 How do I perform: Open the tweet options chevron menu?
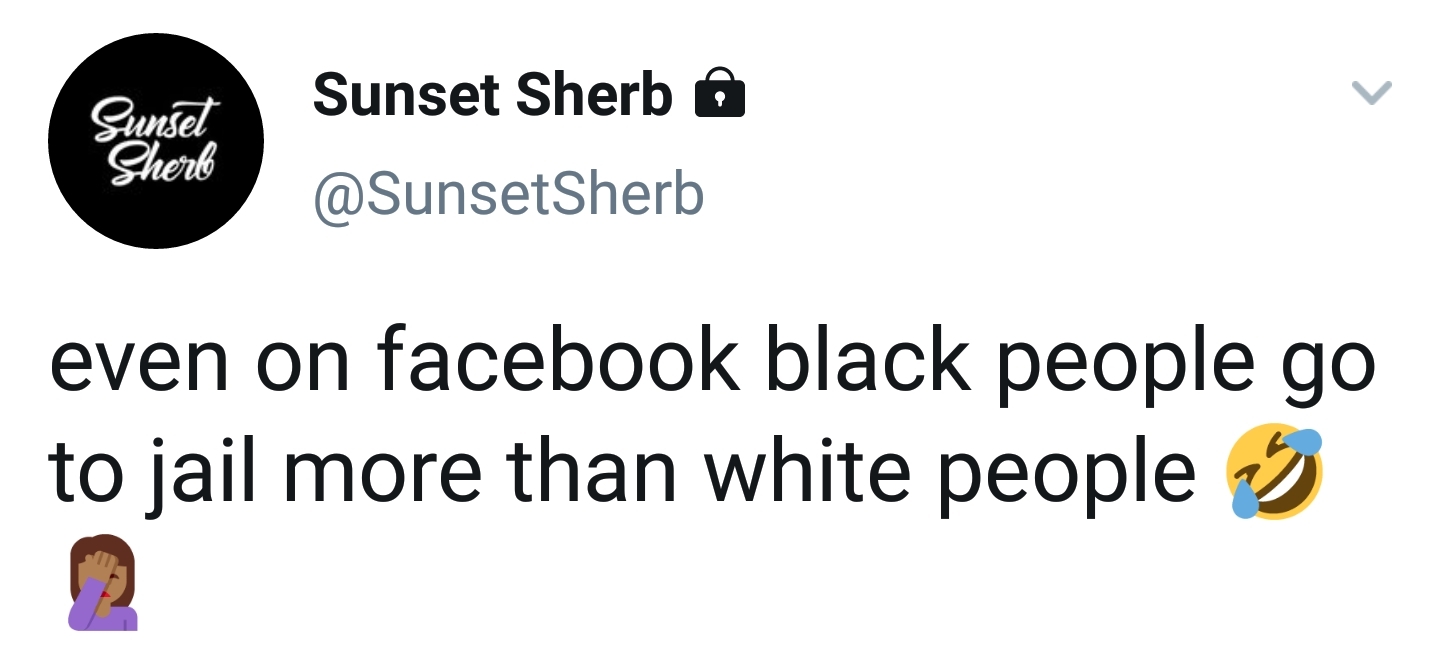pyautogui.click(x=1371, y=93)
